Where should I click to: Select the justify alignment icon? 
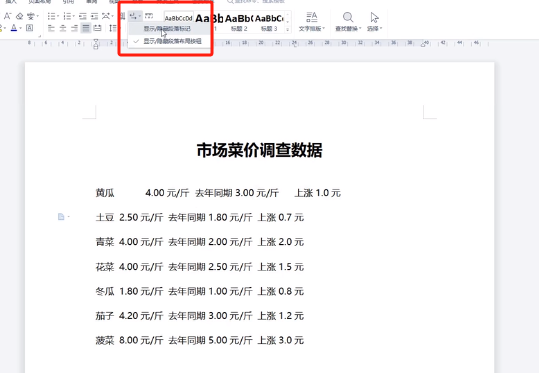pos(86,28)
